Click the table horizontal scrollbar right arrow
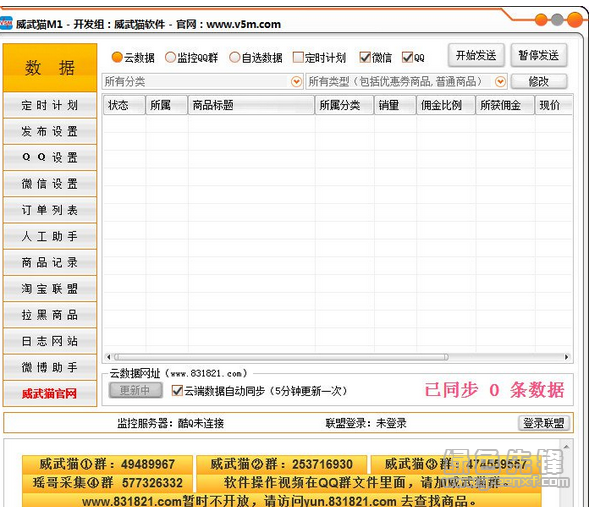This screenshot has width=591, height=507. pyautogui.click(x=566, y=357)
